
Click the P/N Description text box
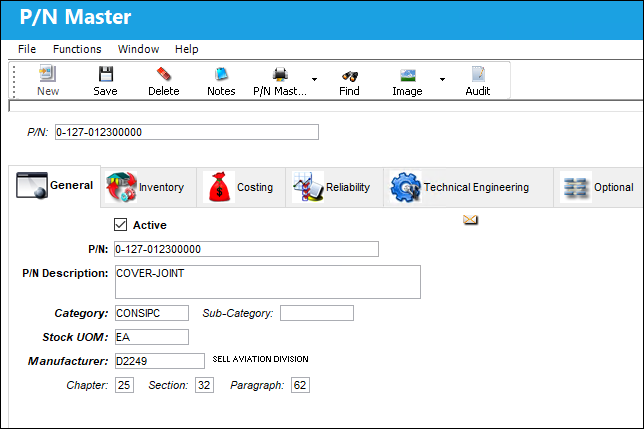268,282
